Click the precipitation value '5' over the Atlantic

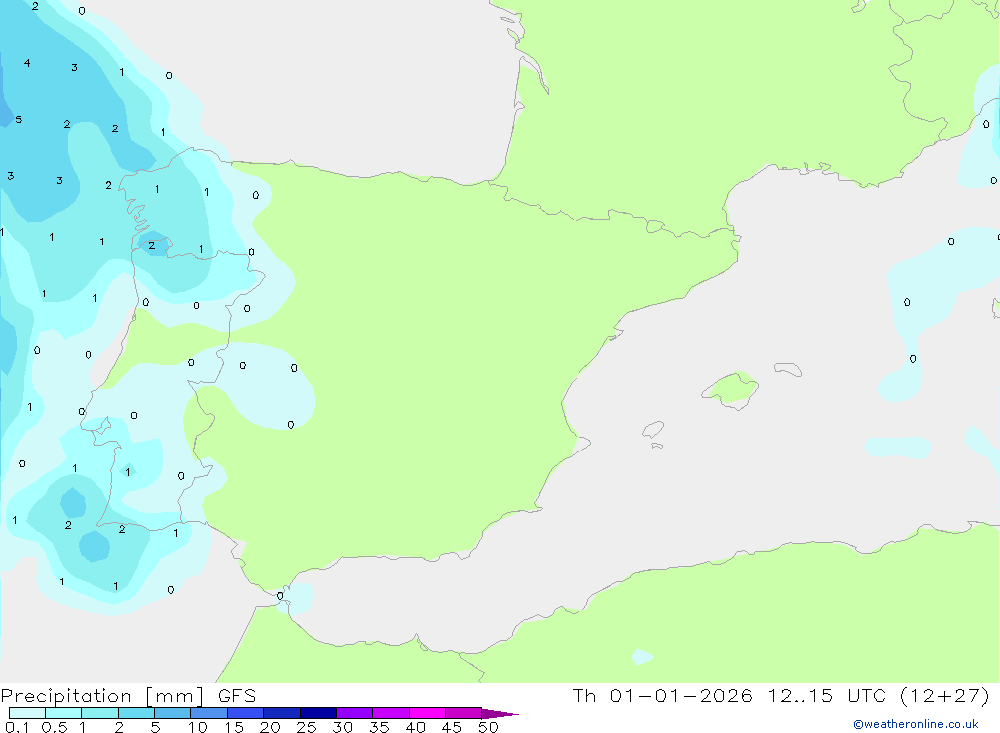(18, 119)
